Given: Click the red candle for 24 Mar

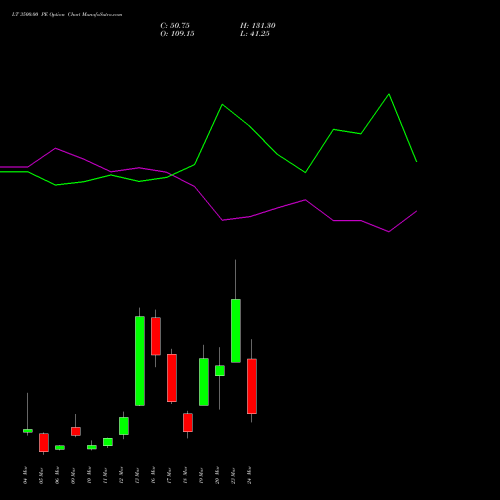Looking at the screenshot, I should [x=252, y=386].
